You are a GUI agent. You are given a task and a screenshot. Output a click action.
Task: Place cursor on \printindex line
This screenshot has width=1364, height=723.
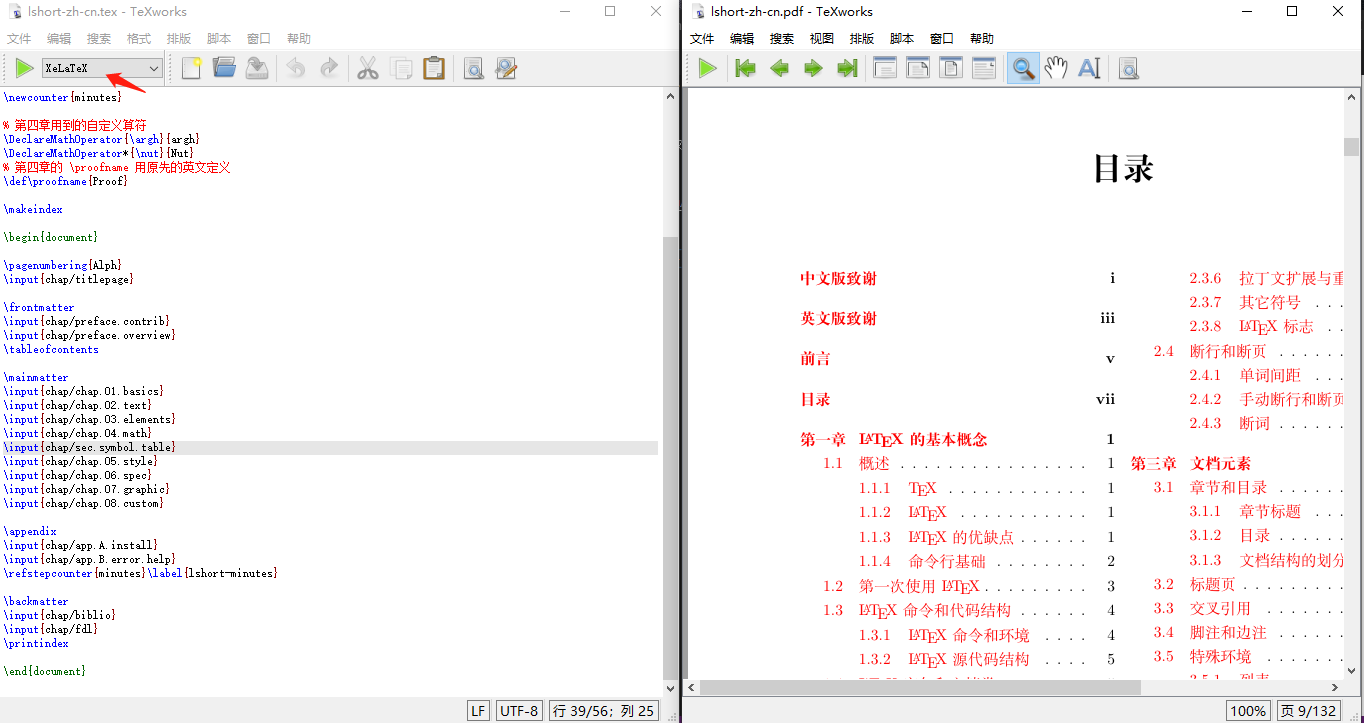pos(36,643)
